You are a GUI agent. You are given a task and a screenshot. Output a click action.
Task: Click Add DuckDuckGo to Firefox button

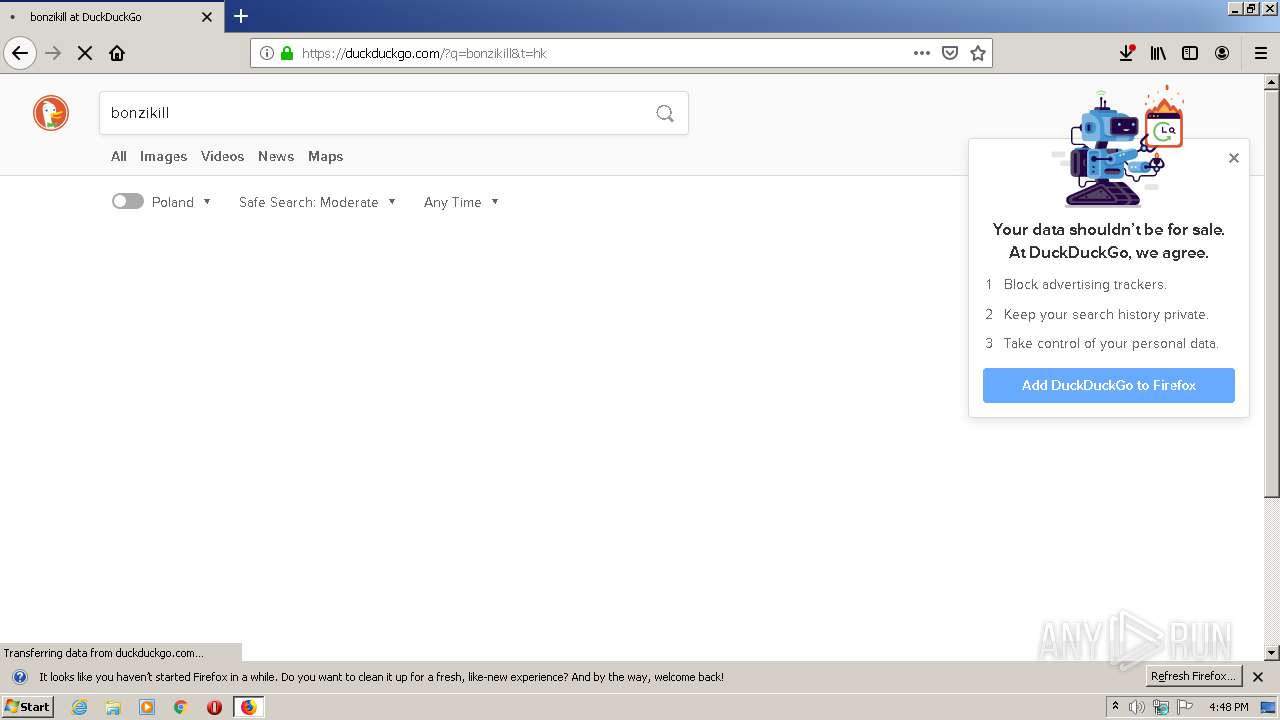1109,385
